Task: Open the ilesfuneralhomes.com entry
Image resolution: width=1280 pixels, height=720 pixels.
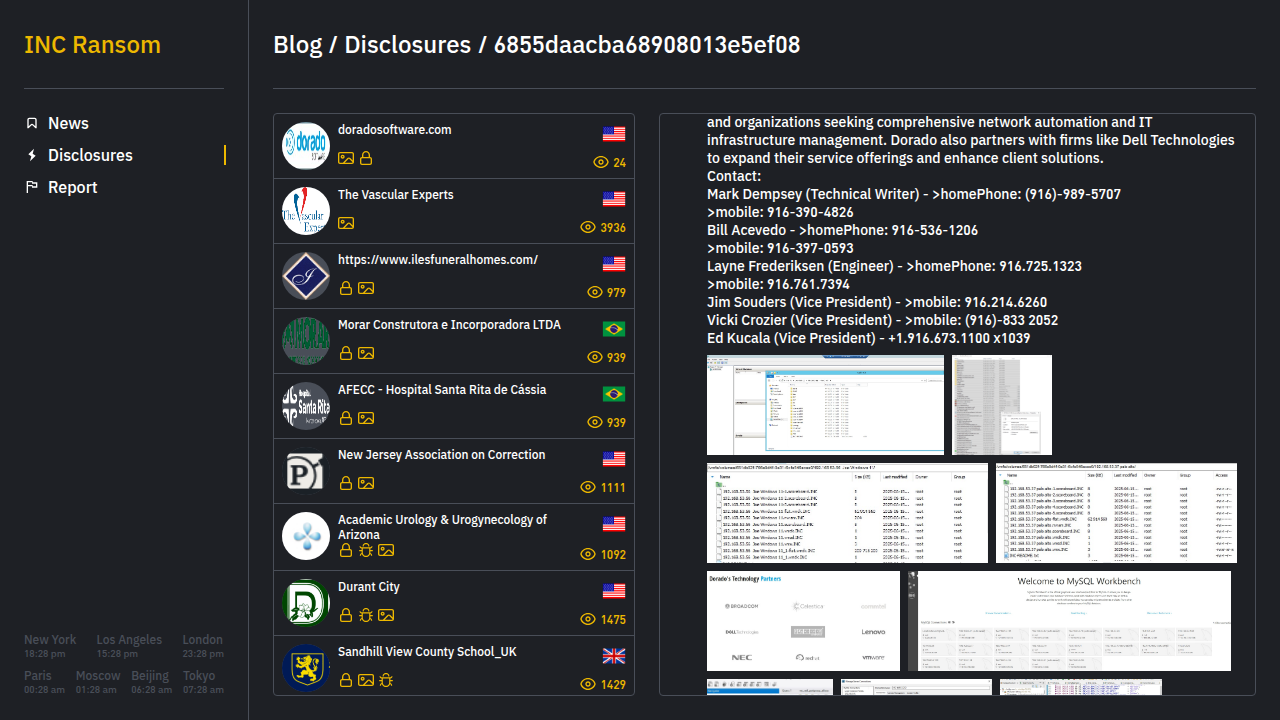Action: (x=454, y=276)
